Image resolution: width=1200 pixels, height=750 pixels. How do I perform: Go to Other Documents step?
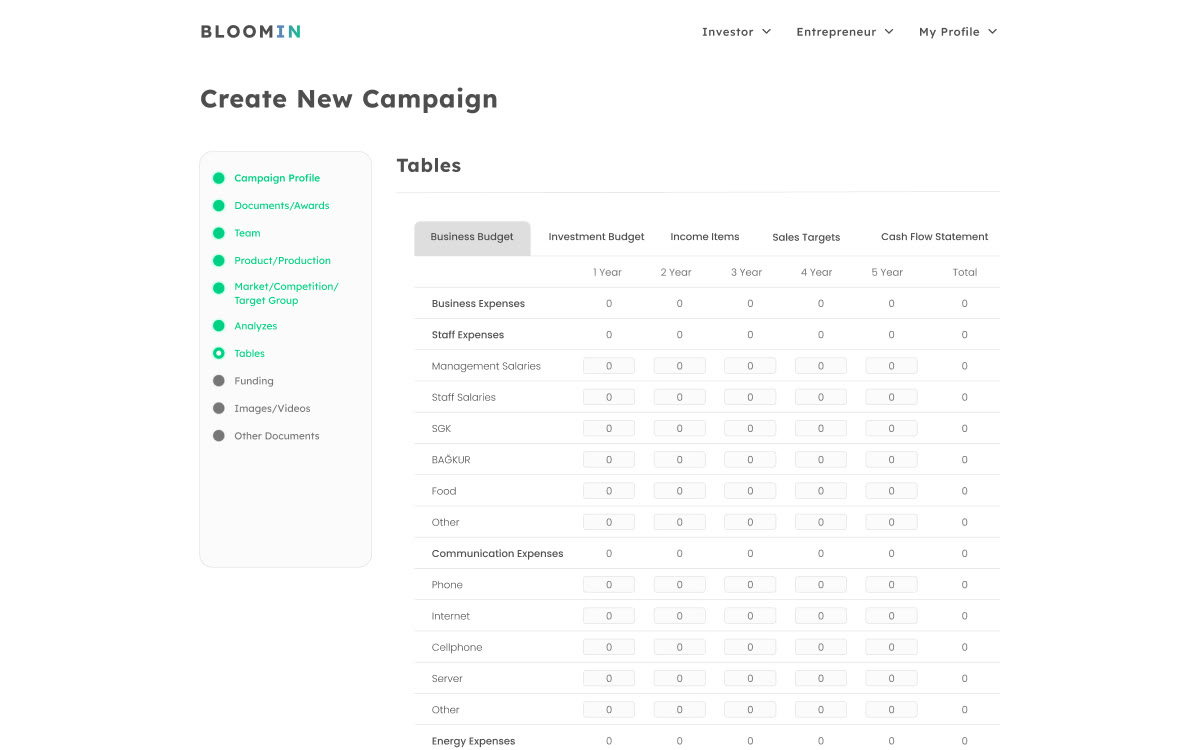(277, 436)
